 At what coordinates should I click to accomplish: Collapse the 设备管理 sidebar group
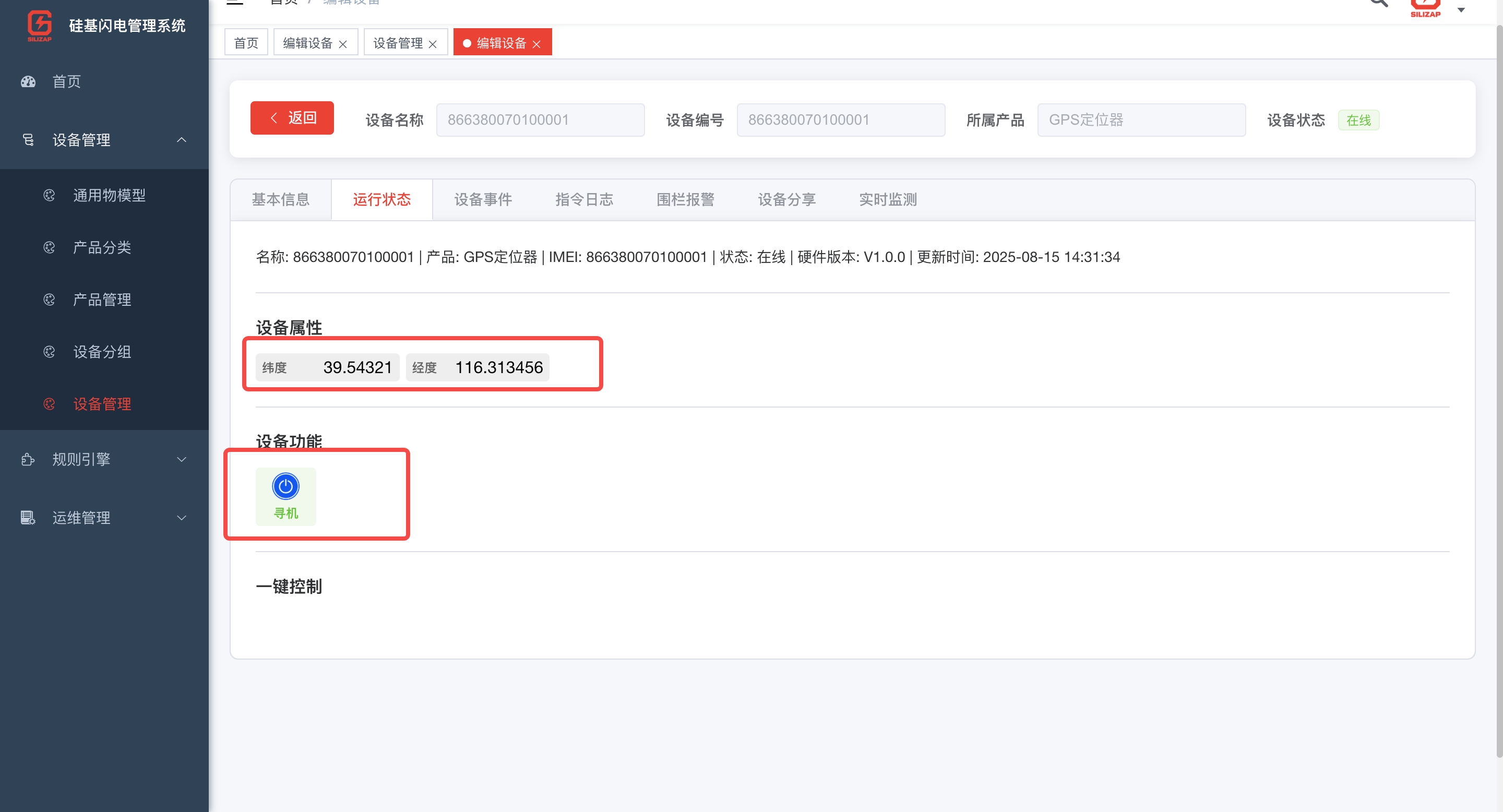tap(182, 140)
